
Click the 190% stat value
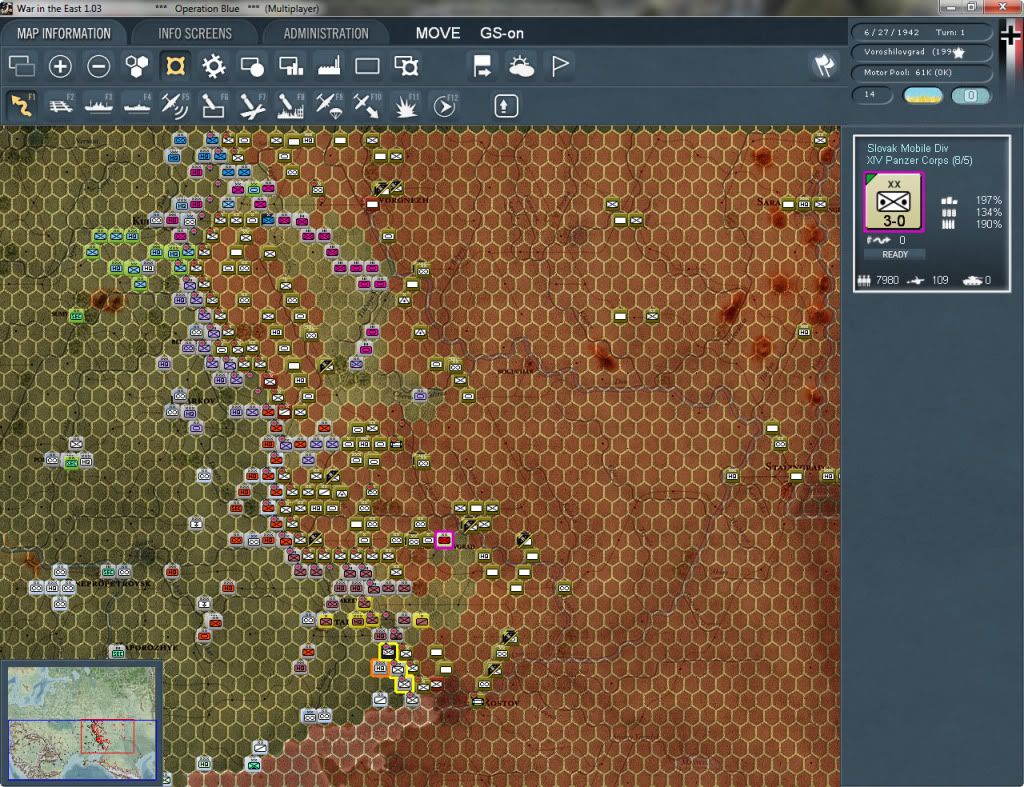pos(988,225)
